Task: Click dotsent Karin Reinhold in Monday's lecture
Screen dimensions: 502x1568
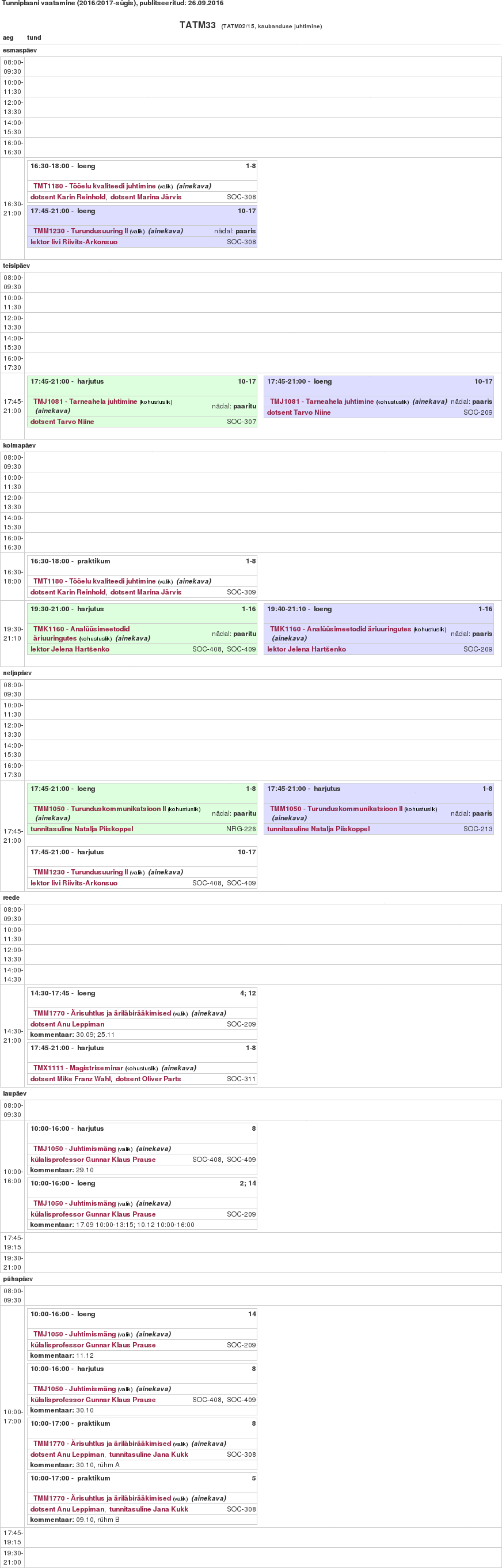Action: pos(67,197)
